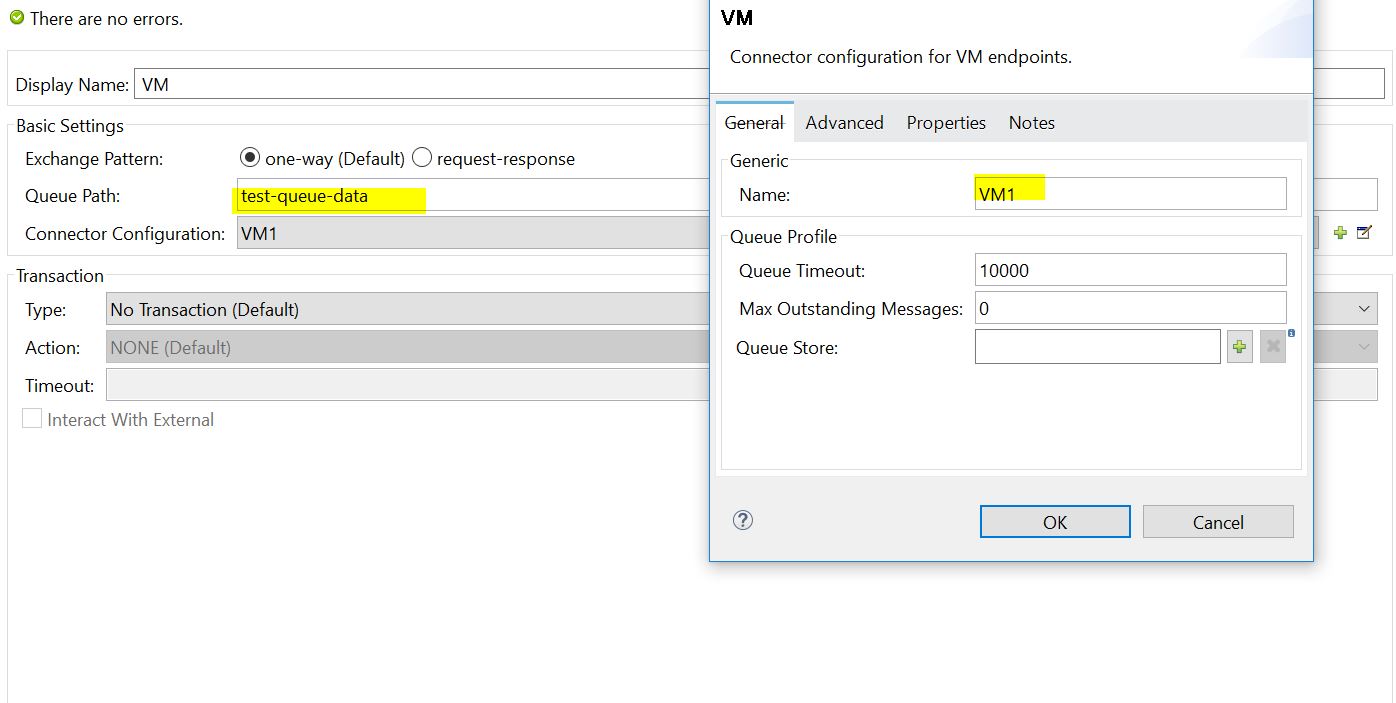Select one-way exchange pattern
The height and width of the screenshot is (703, 1396).
pyautogui.click(x=250, y=158)
